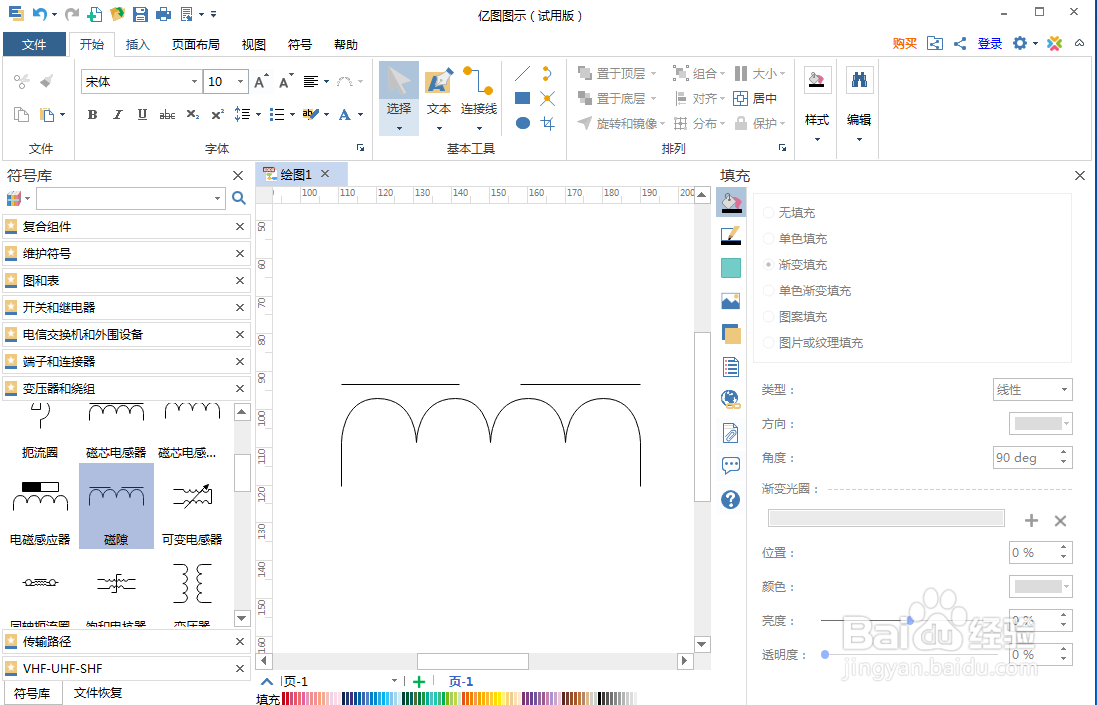Click the gradient stops color bar
The image size is (1097, 705).
click(886, 518)
